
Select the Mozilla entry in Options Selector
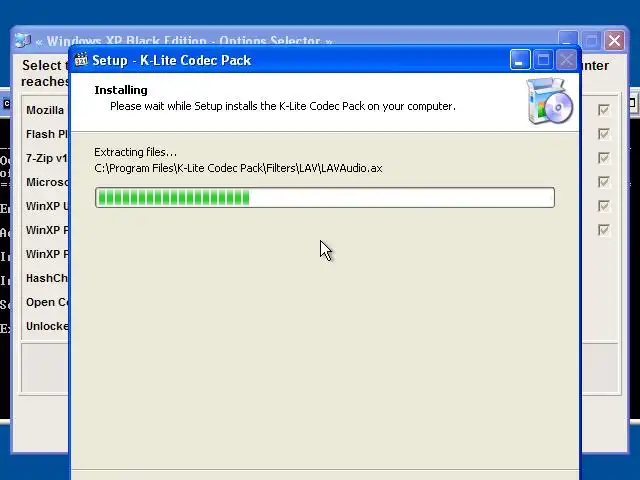(45, 110)
